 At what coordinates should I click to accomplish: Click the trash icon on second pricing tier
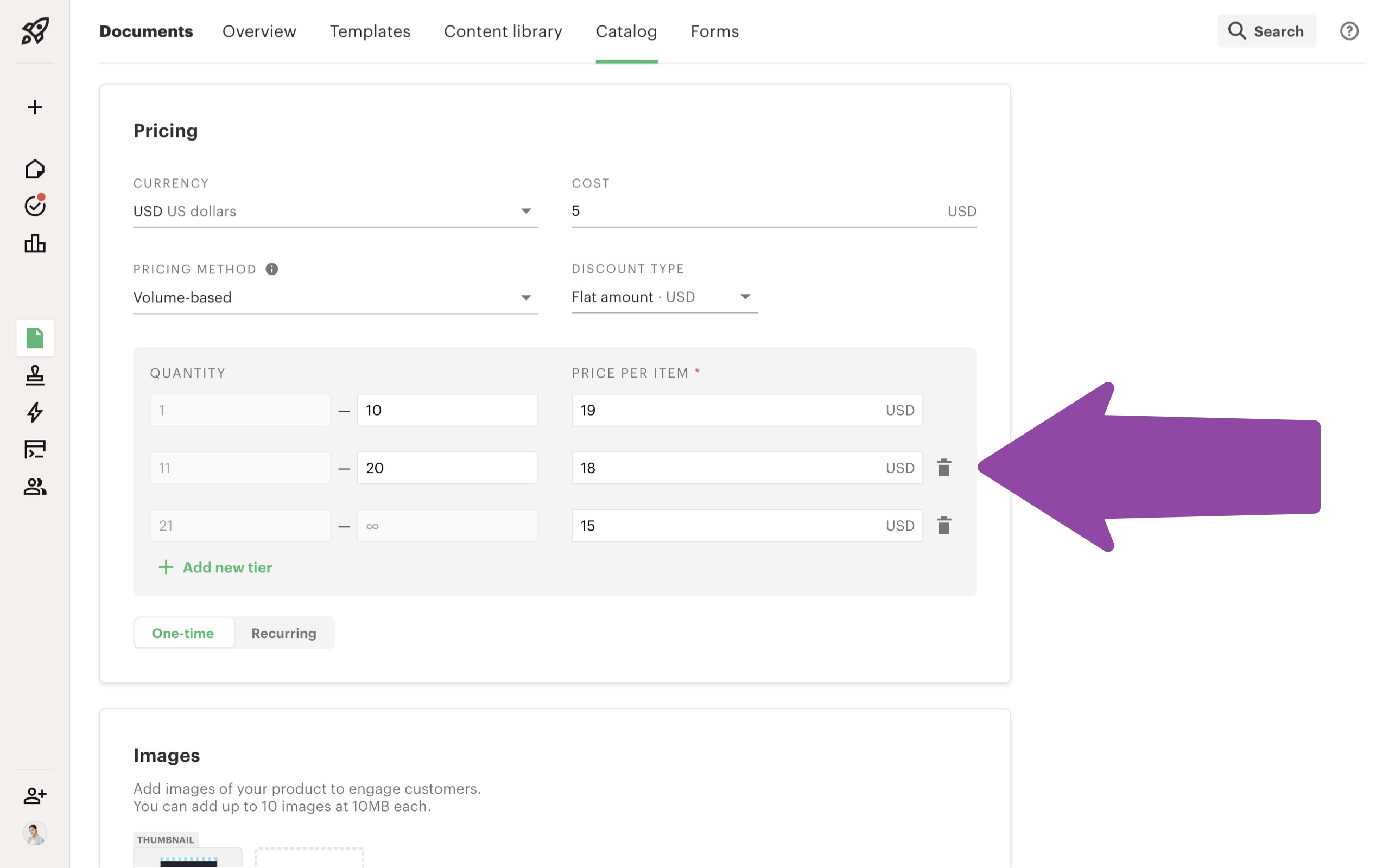941,468
